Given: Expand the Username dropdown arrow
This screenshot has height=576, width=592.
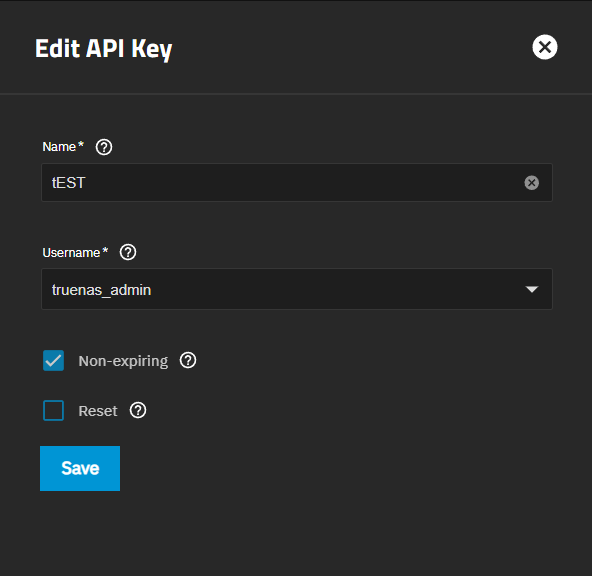Looking at the screenshot, I should 532,290.
